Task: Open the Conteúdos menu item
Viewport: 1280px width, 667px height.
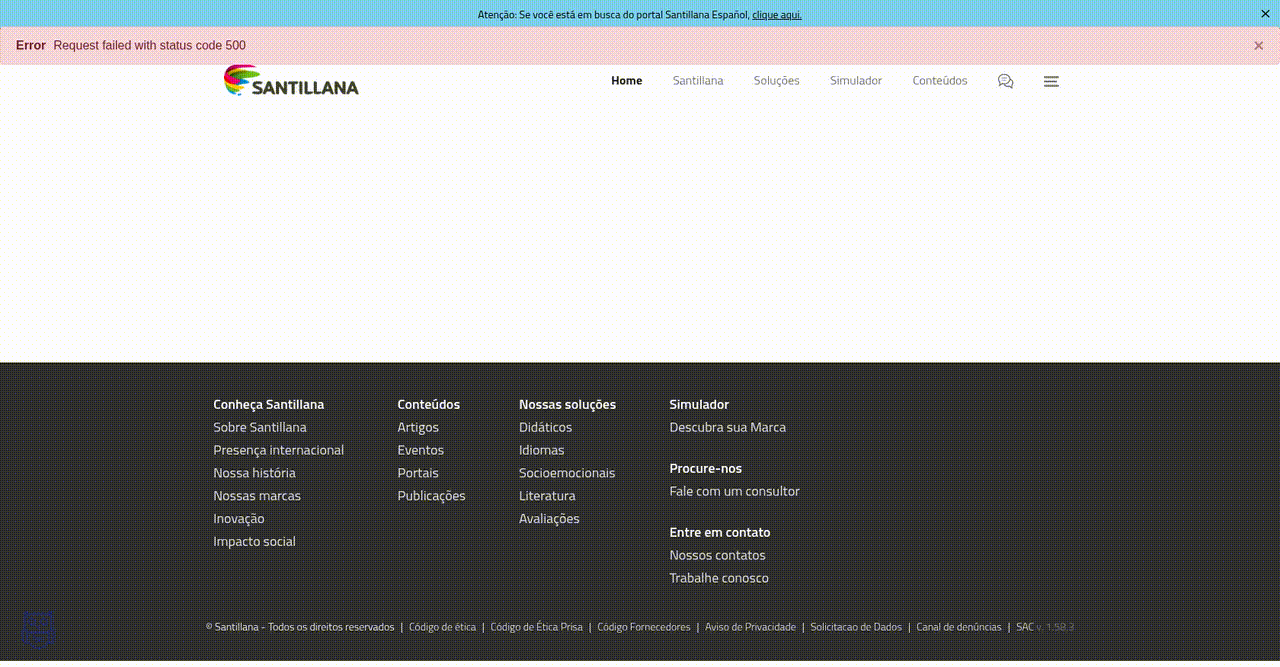Action: [940, 81]
